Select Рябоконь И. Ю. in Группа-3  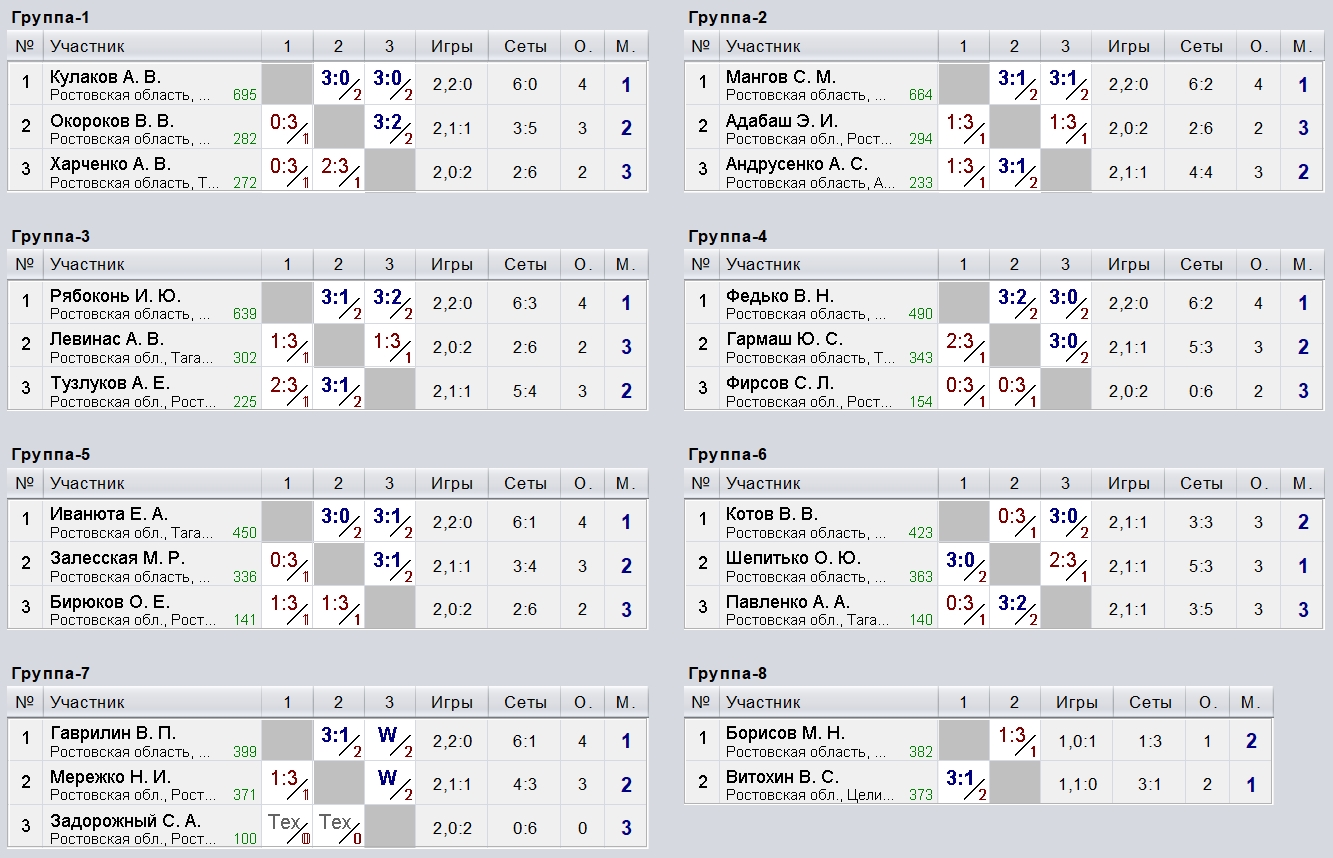coord(115,296)
